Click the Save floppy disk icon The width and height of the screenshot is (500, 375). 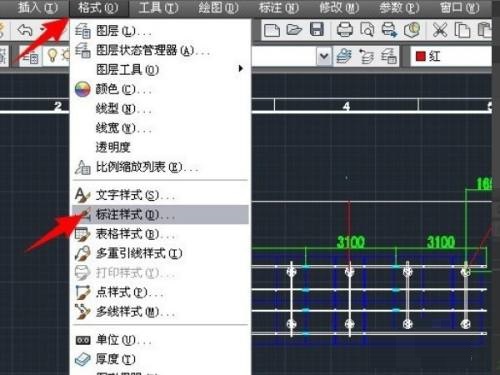[317, 30]
